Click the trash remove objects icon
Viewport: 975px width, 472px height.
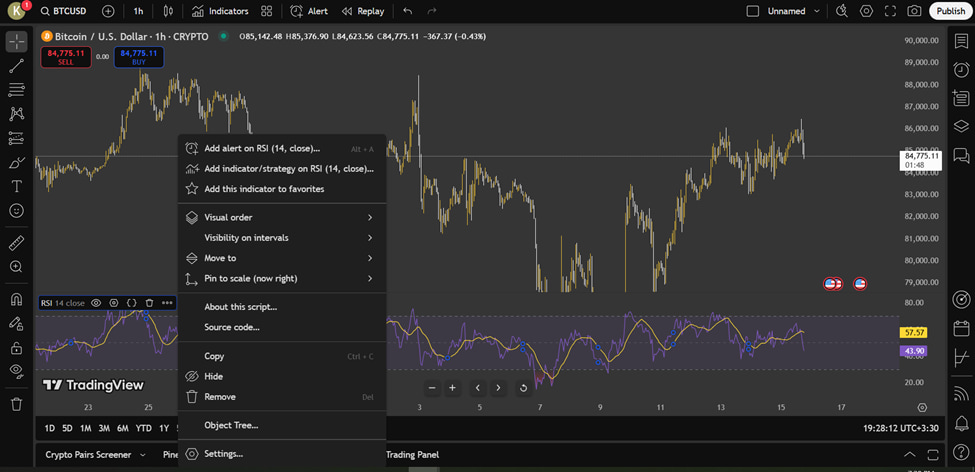coord(17,404)
